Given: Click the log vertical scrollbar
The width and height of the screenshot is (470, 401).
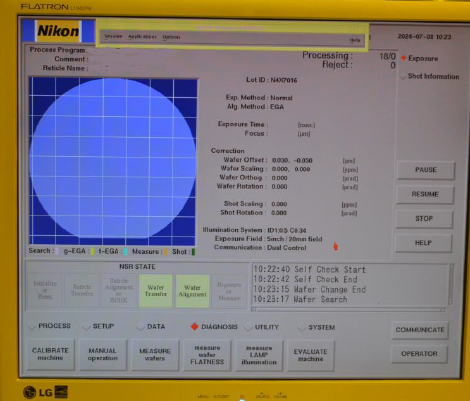Looking at the screenshot, I should coord(452,284).
